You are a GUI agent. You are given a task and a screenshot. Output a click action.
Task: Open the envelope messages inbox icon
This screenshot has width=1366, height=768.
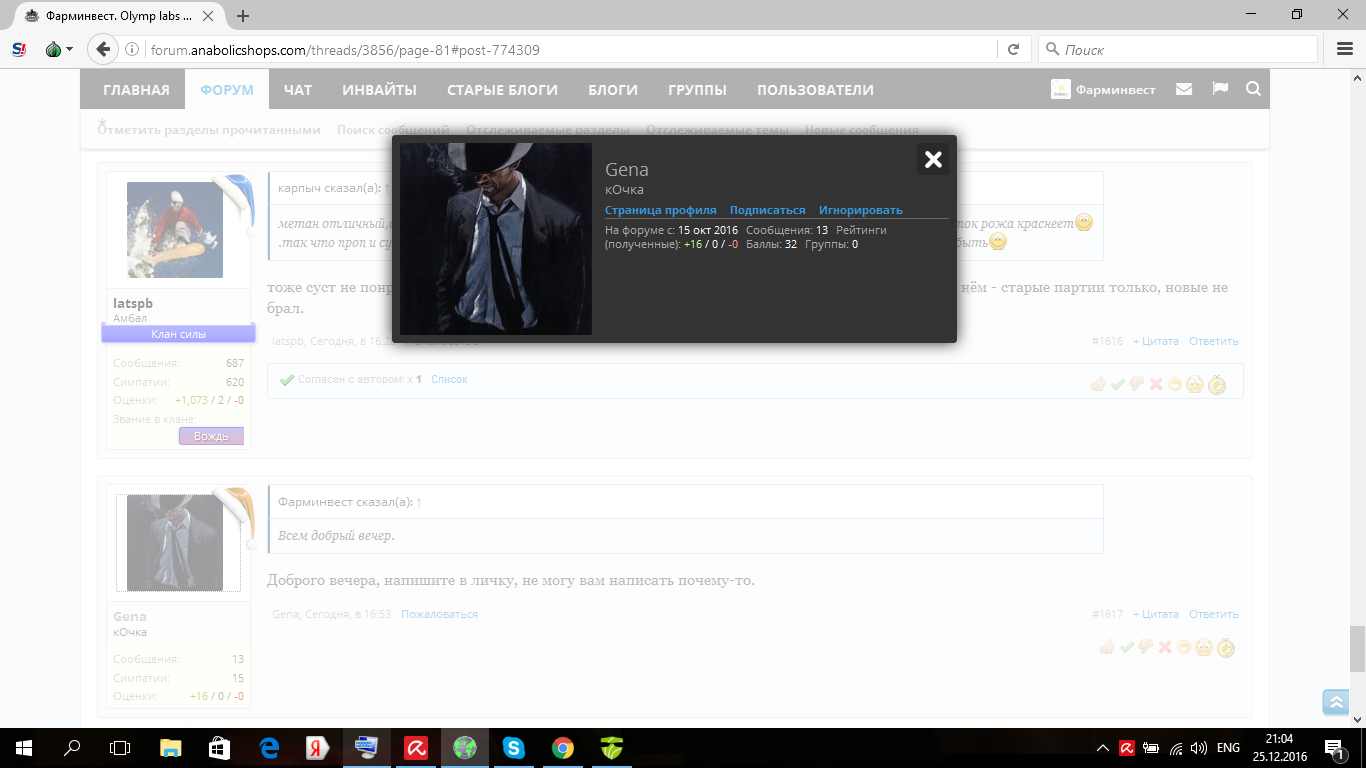1184,89
